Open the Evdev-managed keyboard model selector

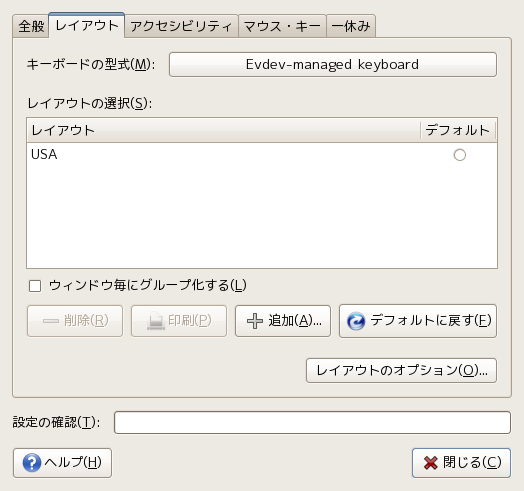click(333, 65)
